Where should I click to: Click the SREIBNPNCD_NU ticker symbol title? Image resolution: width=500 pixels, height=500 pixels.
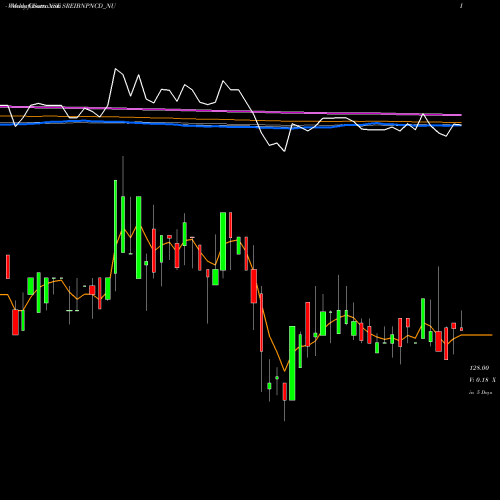pyautogui.click(x=89, y=6)
